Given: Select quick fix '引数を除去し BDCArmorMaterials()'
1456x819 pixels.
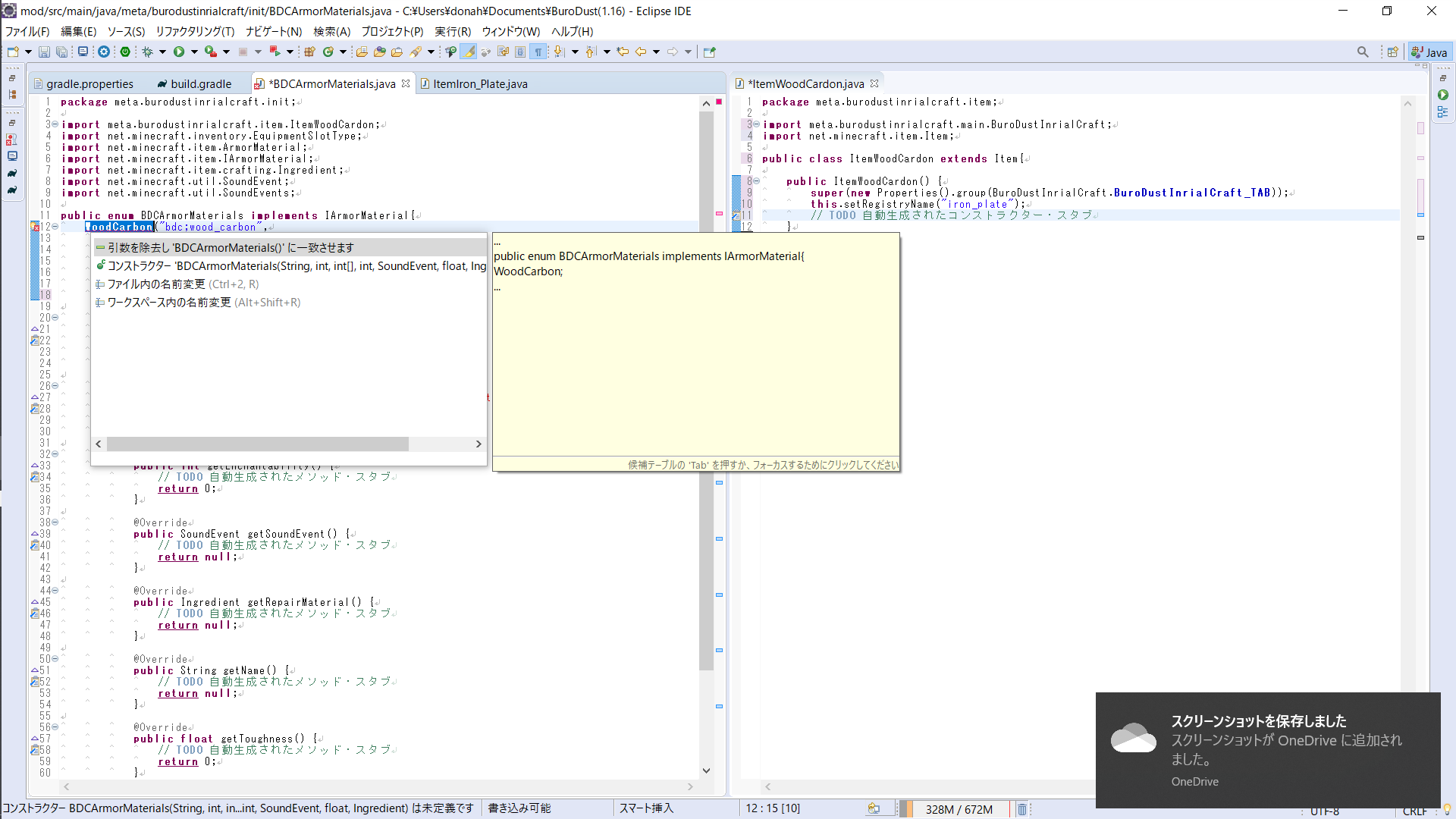Looking at the screenshot, I should tap(231, 247).
